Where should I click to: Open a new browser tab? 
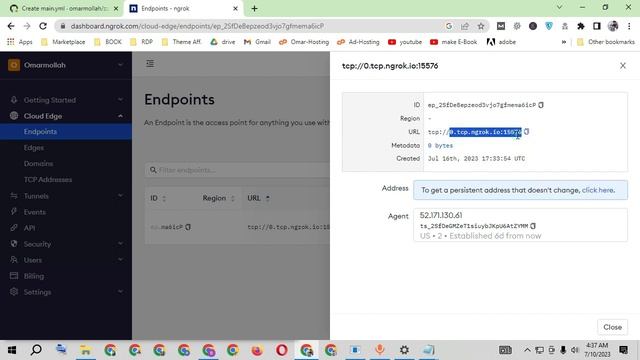point(254,8)
